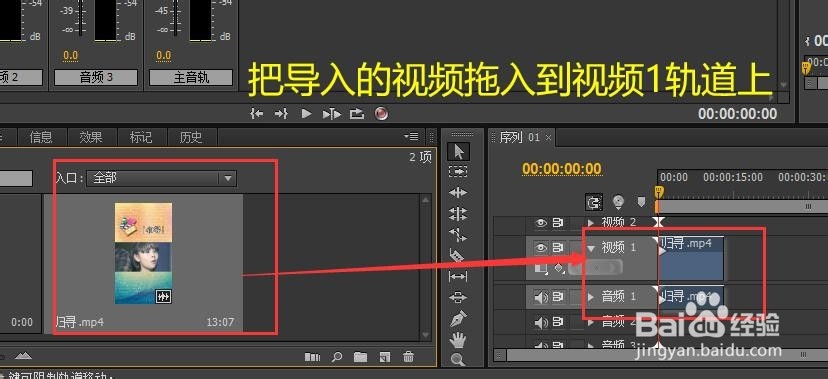Open the project panel flyout menu
Viewport: 828px width, 379px height.
click(x=411, y=137)
